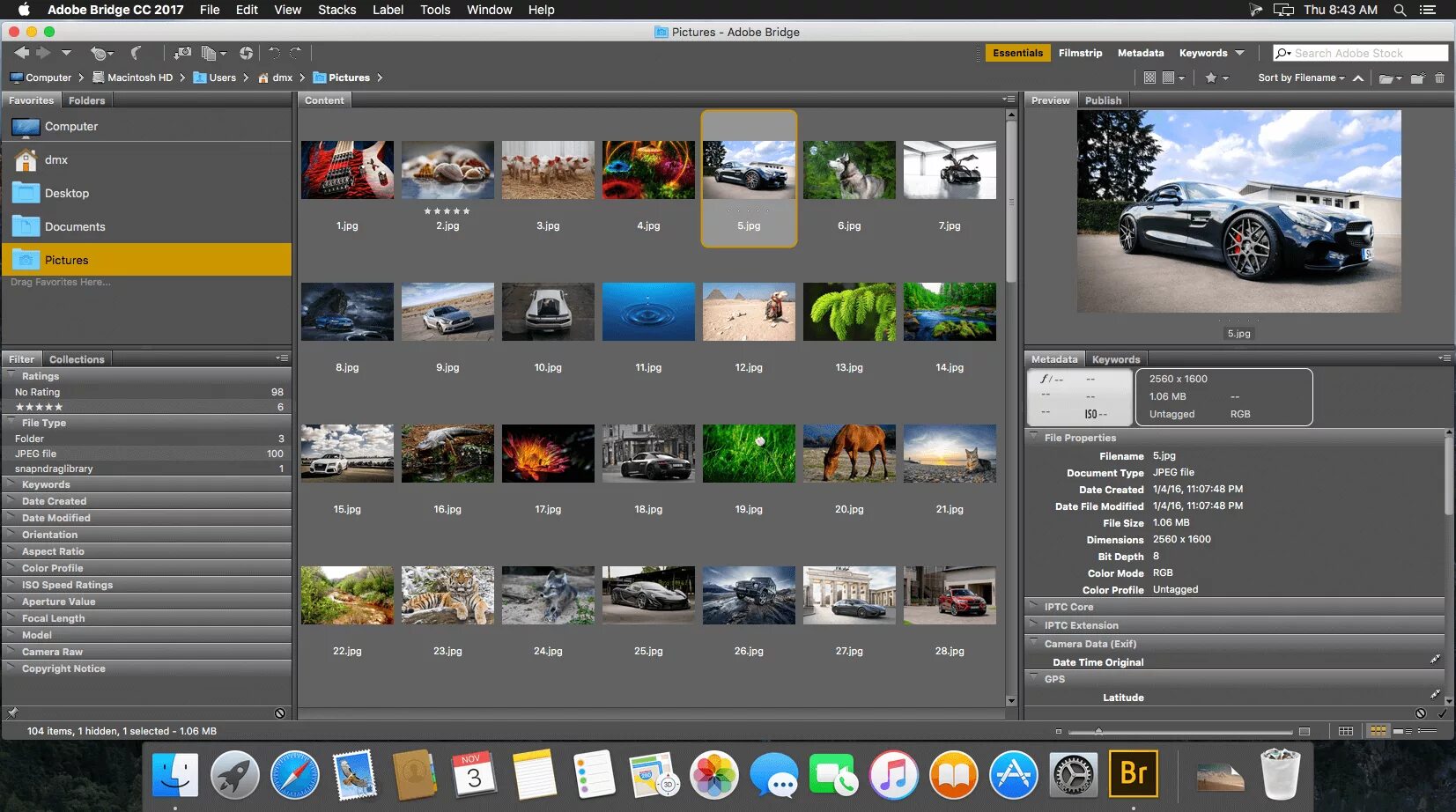Toggle No Rating filter
This screenshot has height=812, width=1456.
[x=146, y=392]
